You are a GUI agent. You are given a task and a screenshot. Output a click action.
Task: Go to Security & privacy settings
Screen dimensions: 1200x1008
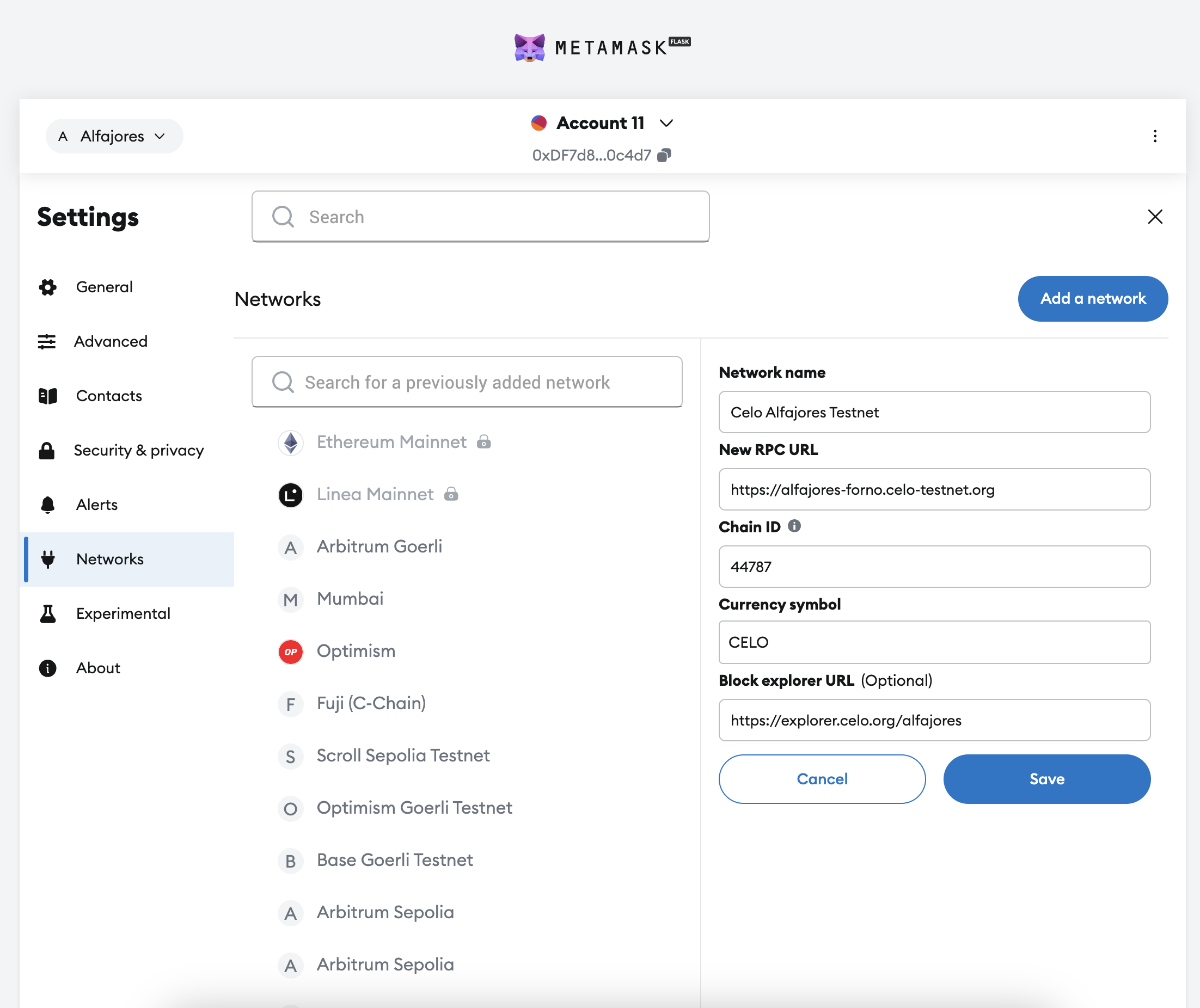pos(138,450)
